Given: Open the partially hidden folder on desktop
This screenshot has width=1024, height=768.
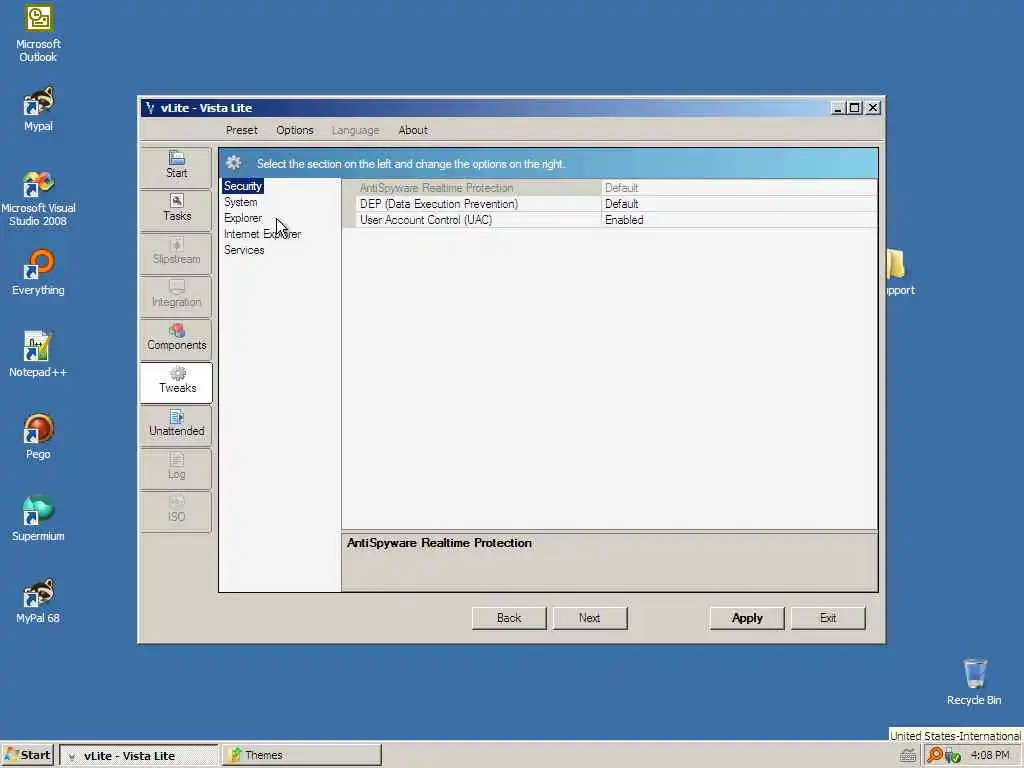Looking at the screenshot, I should click(x=900, y=272).
